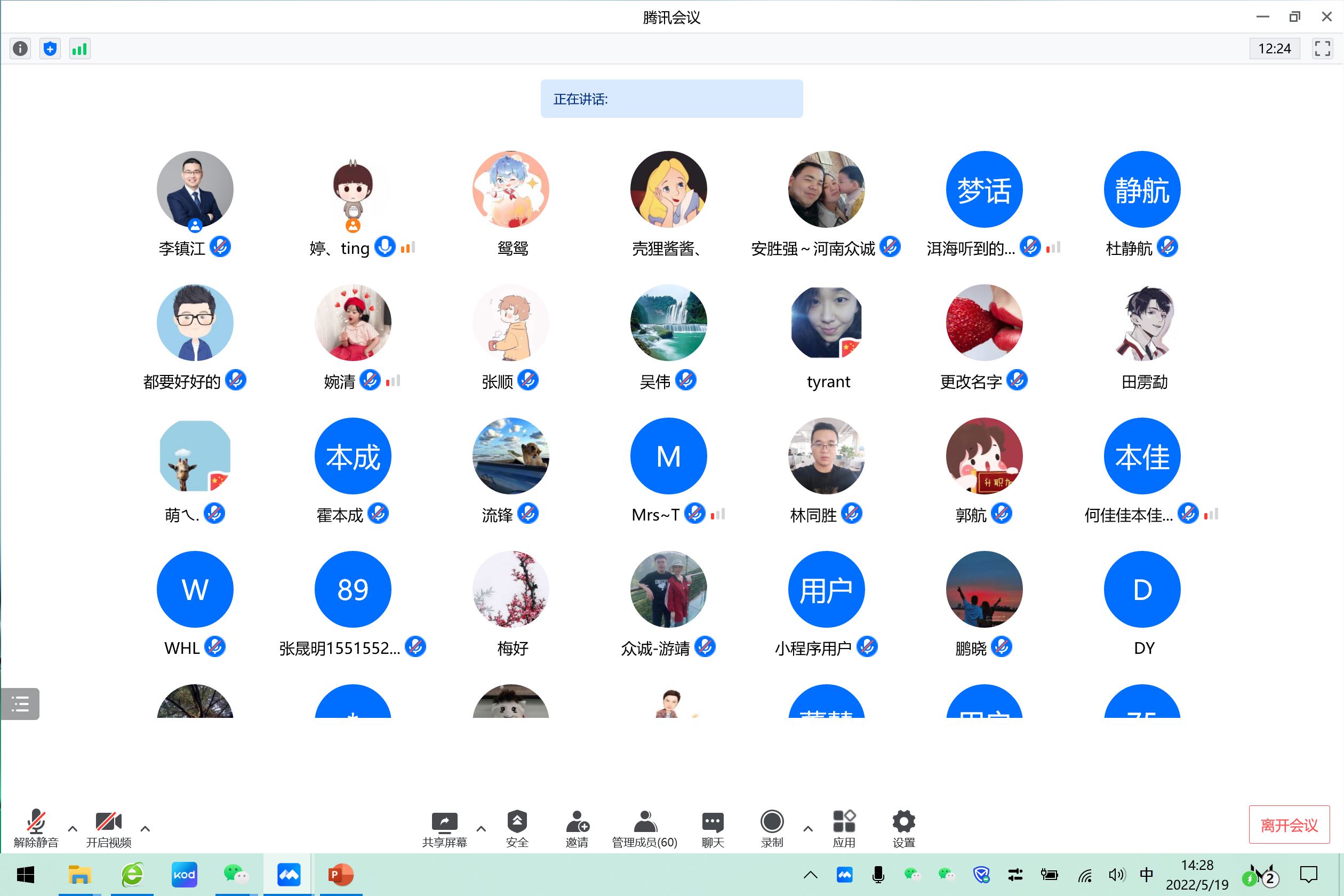Image resolution: width=1344 pixels, height=896 pixels.
Task: Select the 梦话 blue avatar
Action: click(x=984, y=189)
